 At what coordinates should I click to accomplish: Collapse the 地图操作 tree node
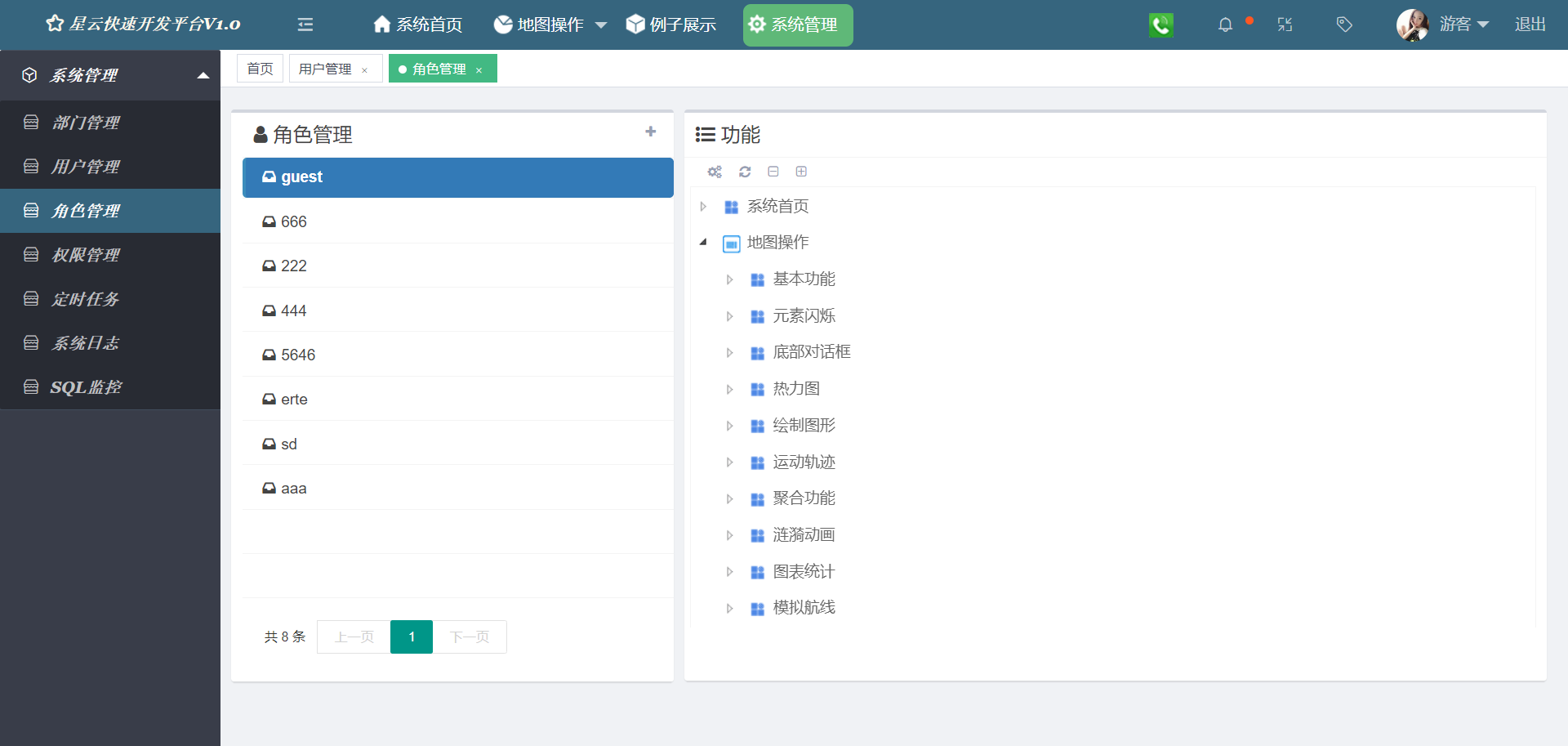[x=703, y=242]
